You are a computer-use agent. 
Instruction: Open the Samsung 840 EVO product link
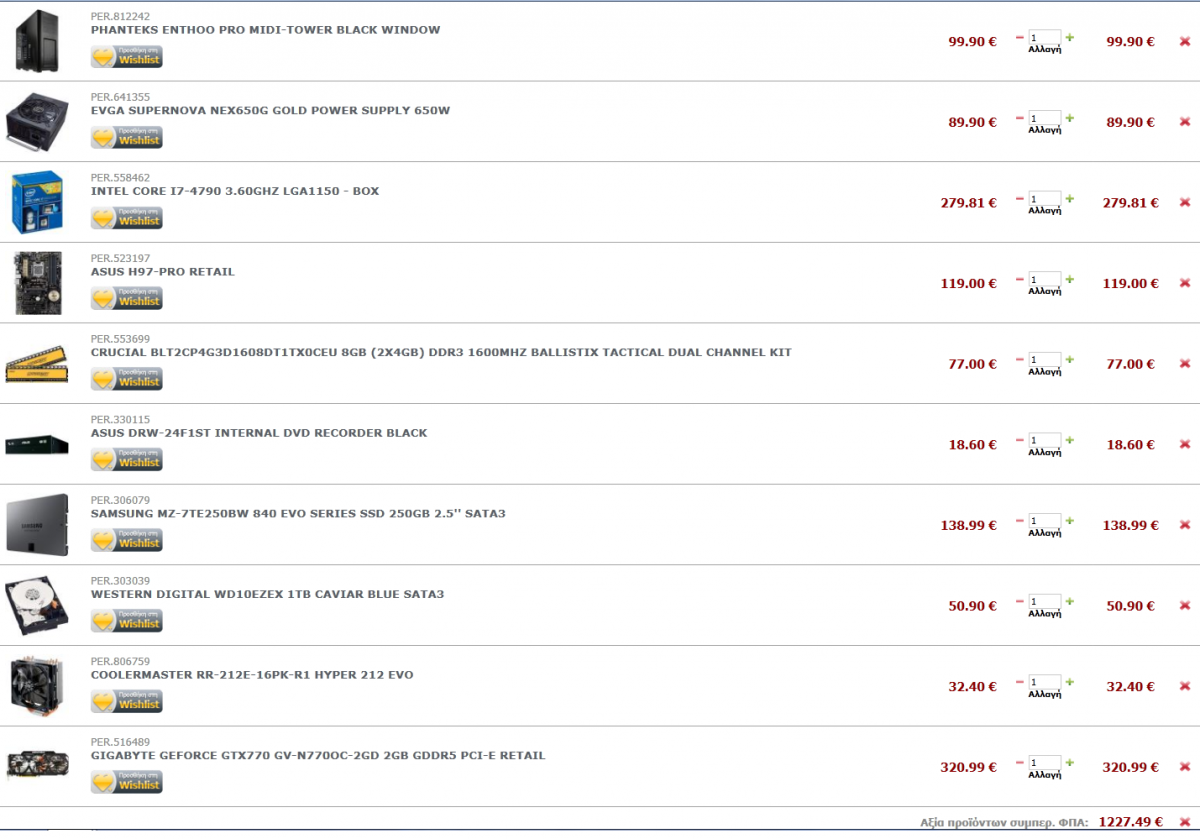tap(298, 514)
